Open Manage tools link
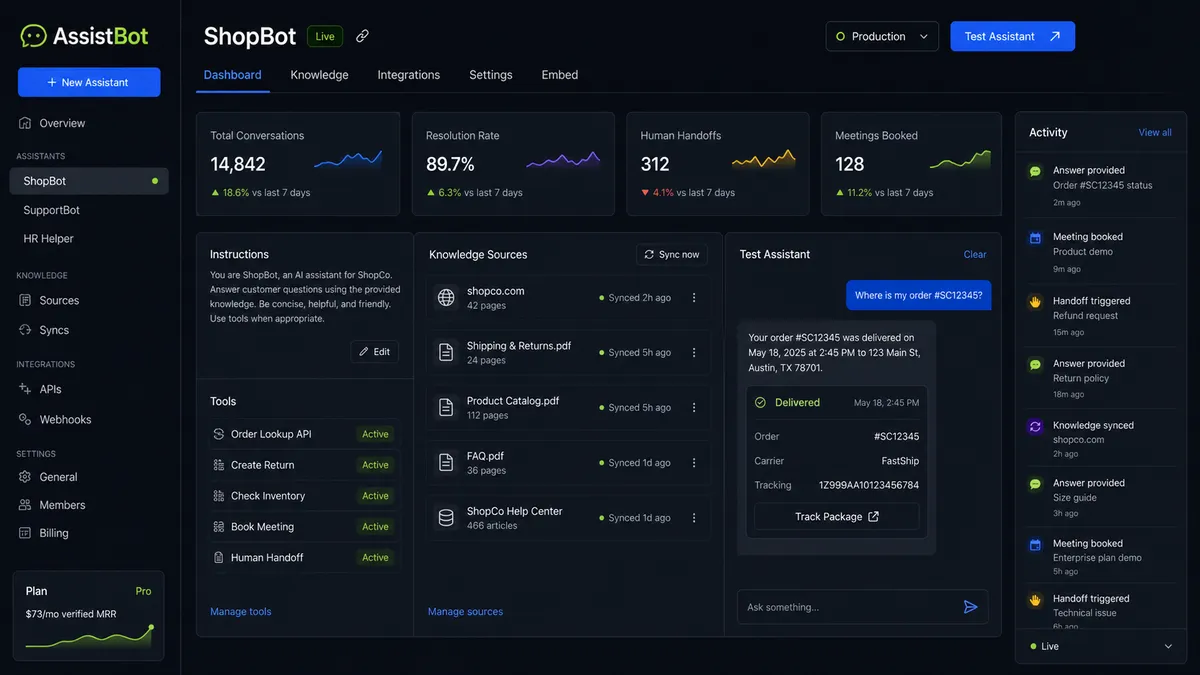The image size is (1200, 675). coord(241,612)
